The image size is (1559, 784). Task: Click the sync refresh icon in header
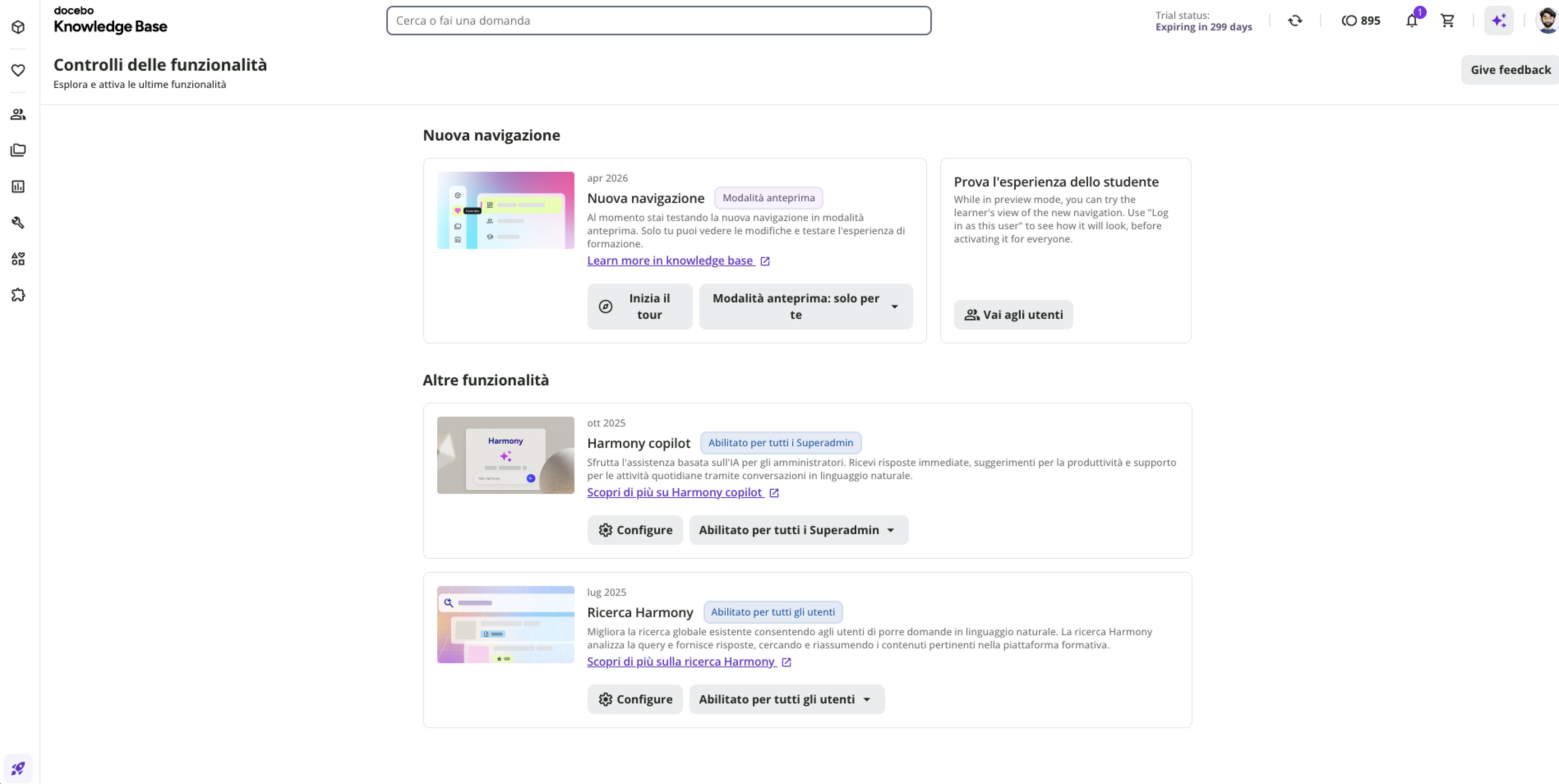1294,21
